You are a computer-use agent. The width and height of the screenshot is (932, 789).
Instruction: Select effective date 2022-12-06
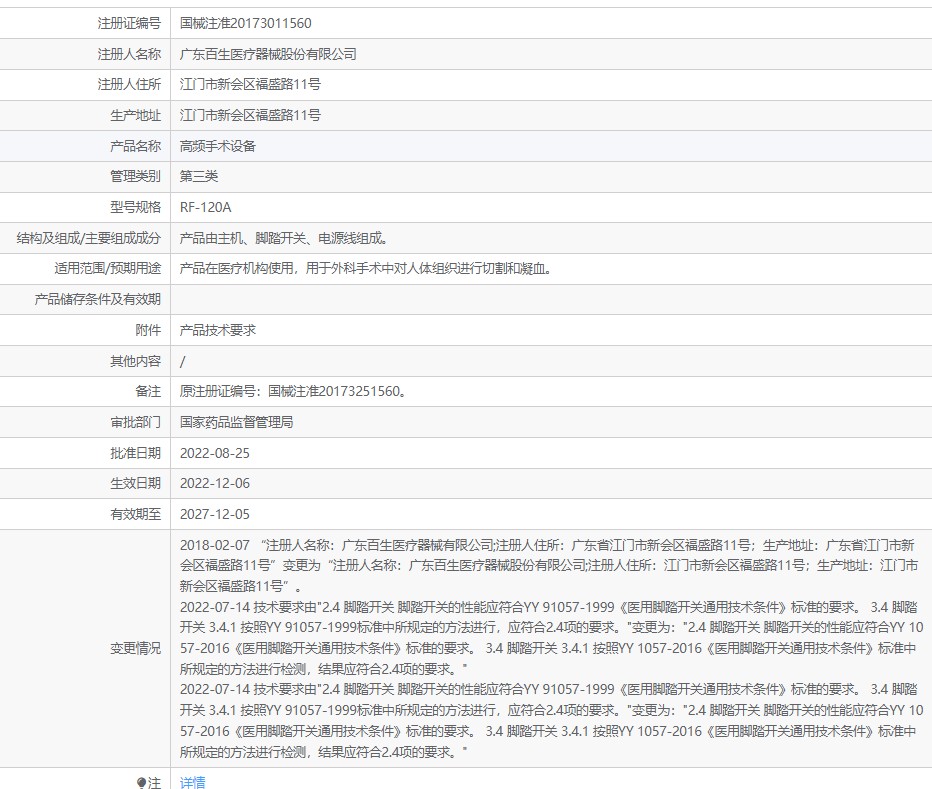coord(215,484)
